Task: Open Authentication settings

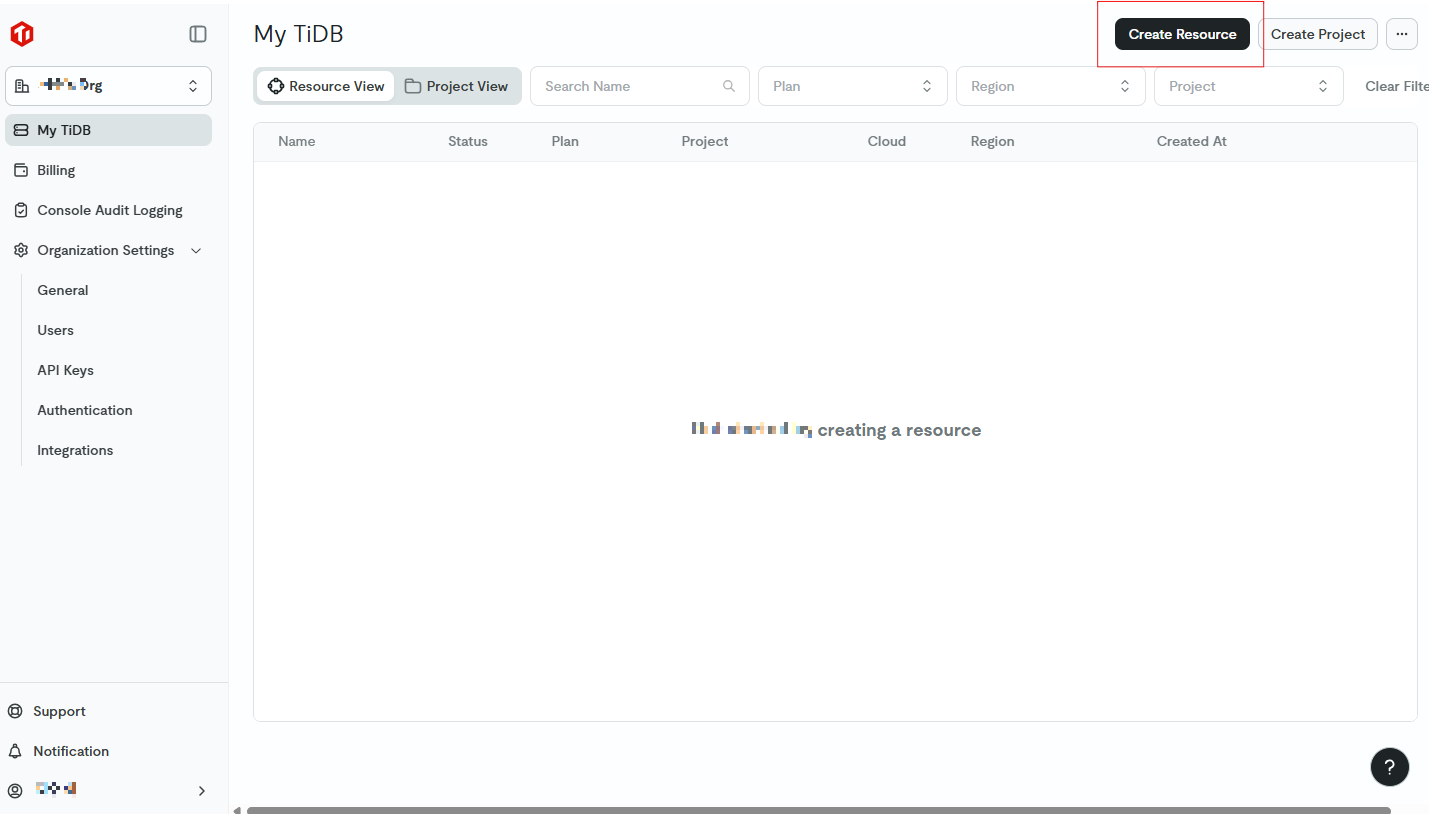Action: 85,410
